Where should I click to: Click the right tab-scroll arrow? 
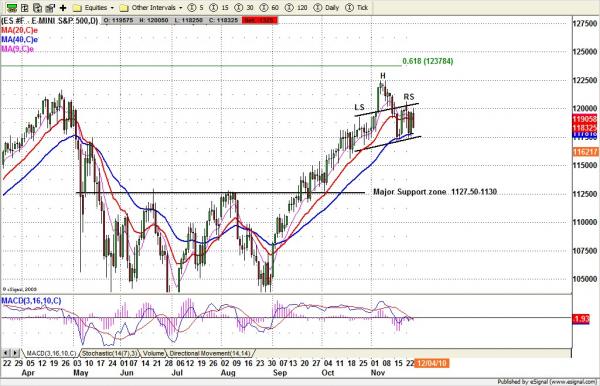15,353
